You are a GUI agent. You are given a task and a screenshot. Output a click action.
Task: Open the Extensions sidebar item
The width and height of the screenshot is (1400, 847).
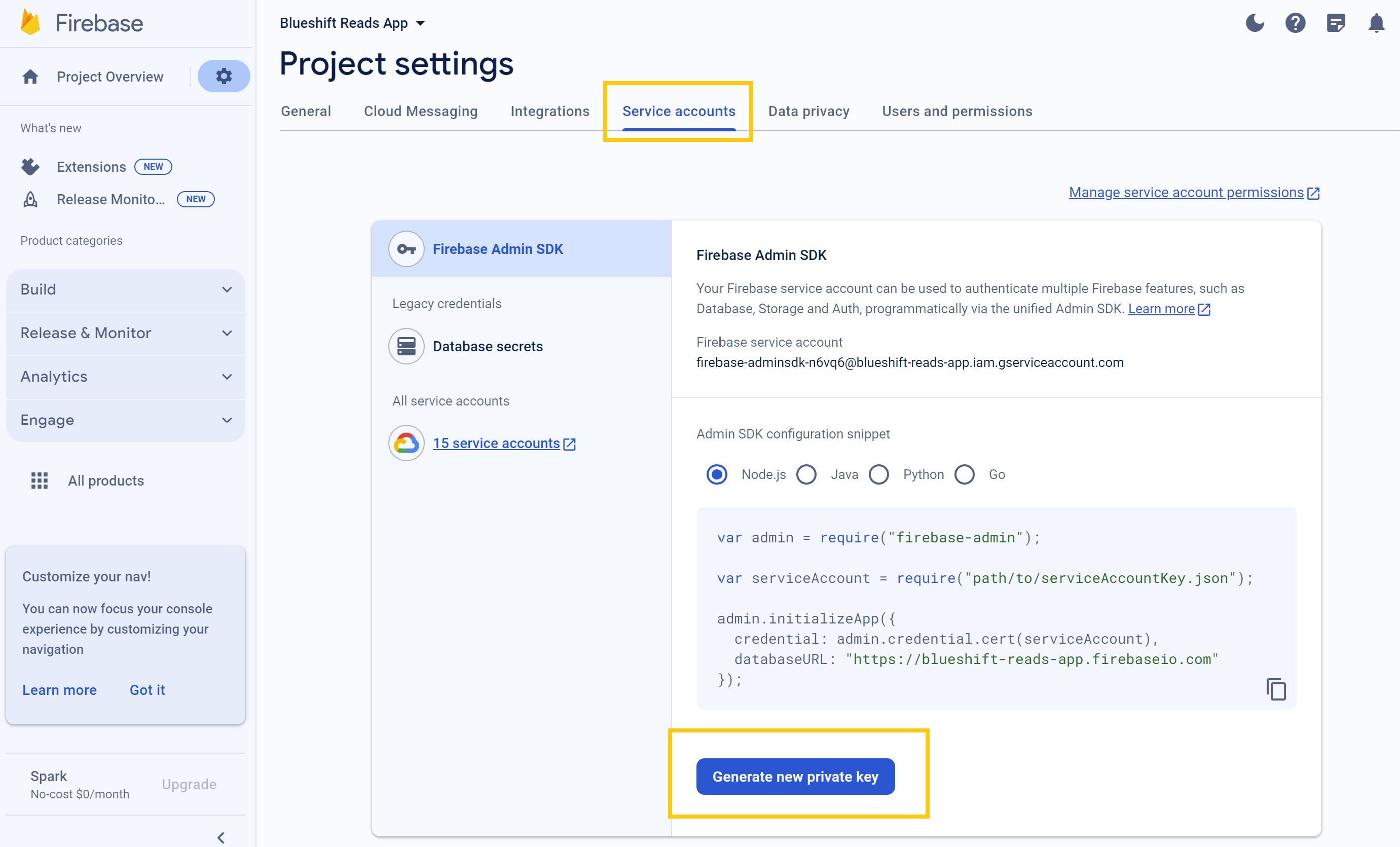click(x=91, y=166)
